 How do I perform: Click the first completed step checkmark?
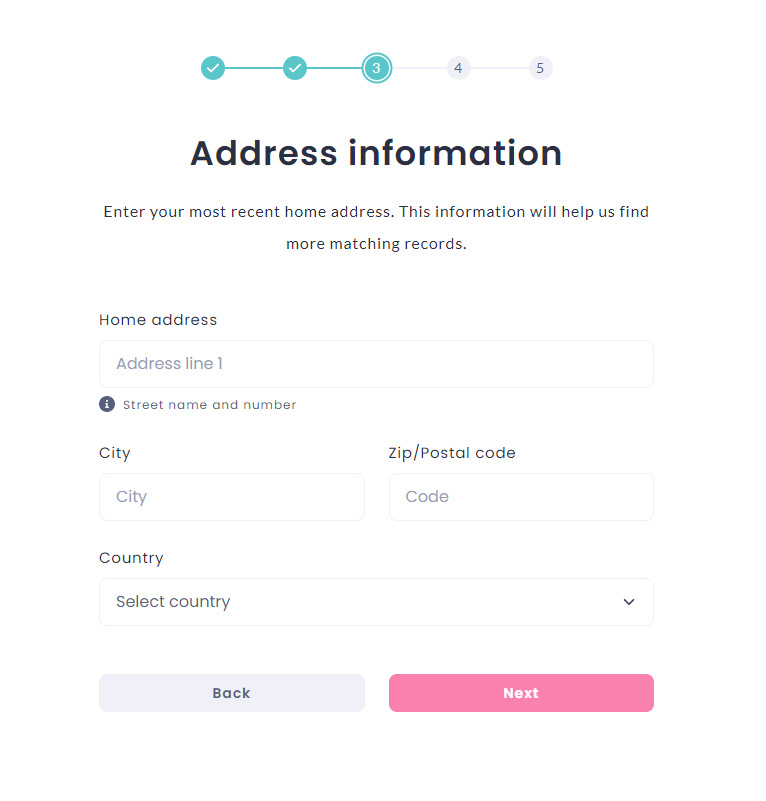coord(213,68)
